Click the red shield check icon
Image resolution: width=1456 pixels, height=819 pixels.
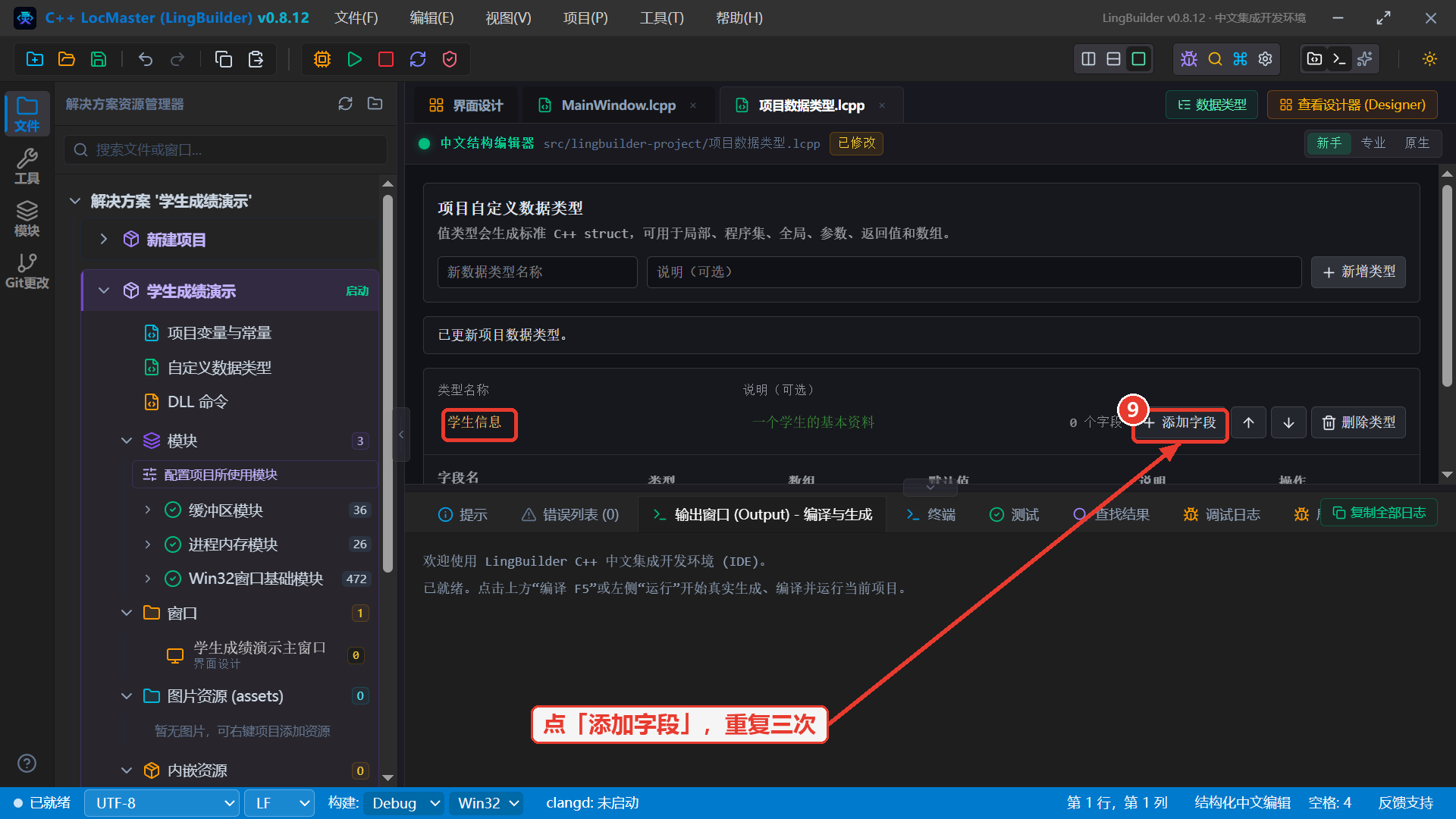[x=450, y=59]
